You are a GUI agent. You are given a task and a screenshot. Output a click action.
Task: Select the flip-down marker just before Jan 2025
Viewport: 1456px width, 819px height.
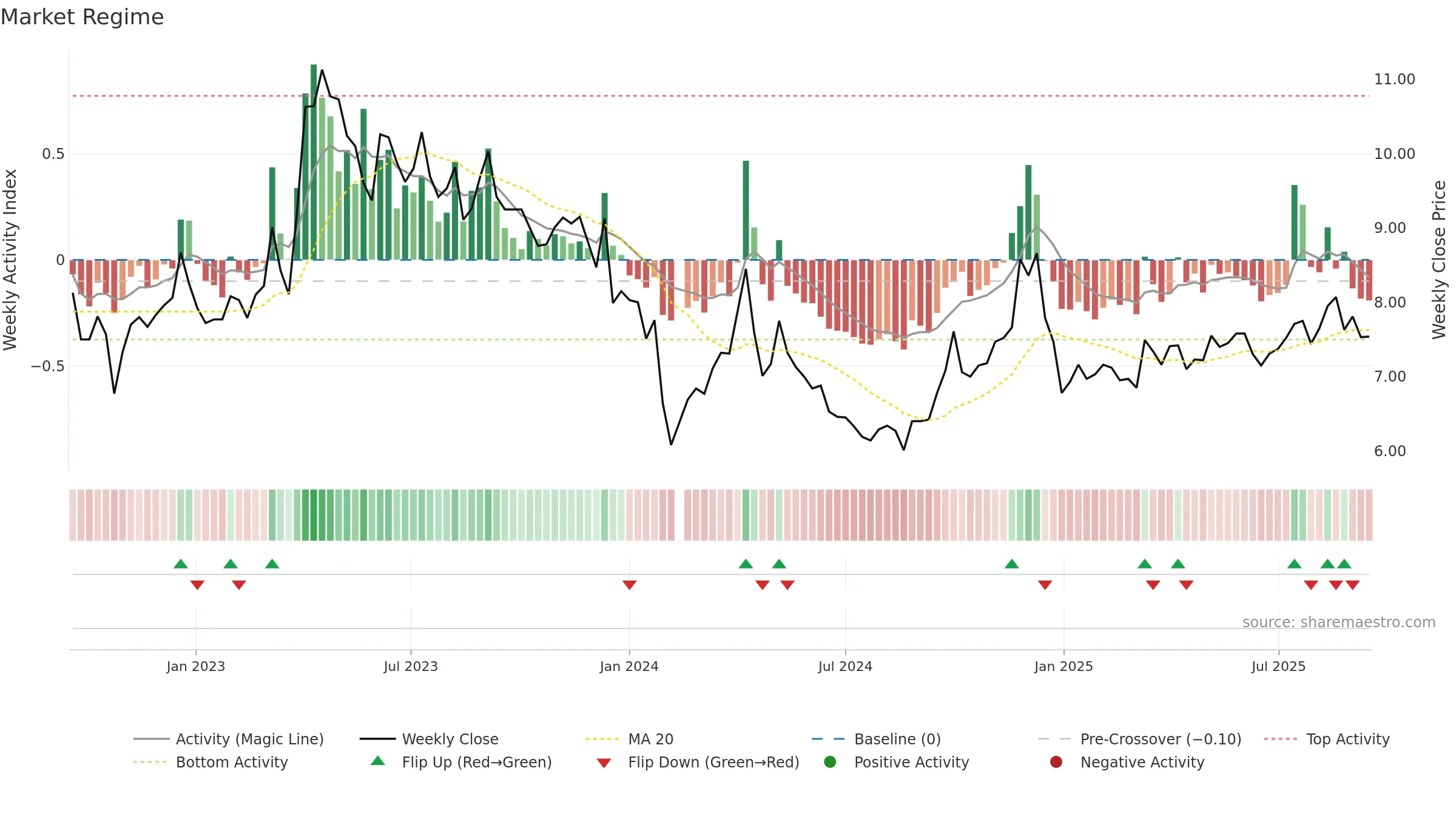(1045, 585)
